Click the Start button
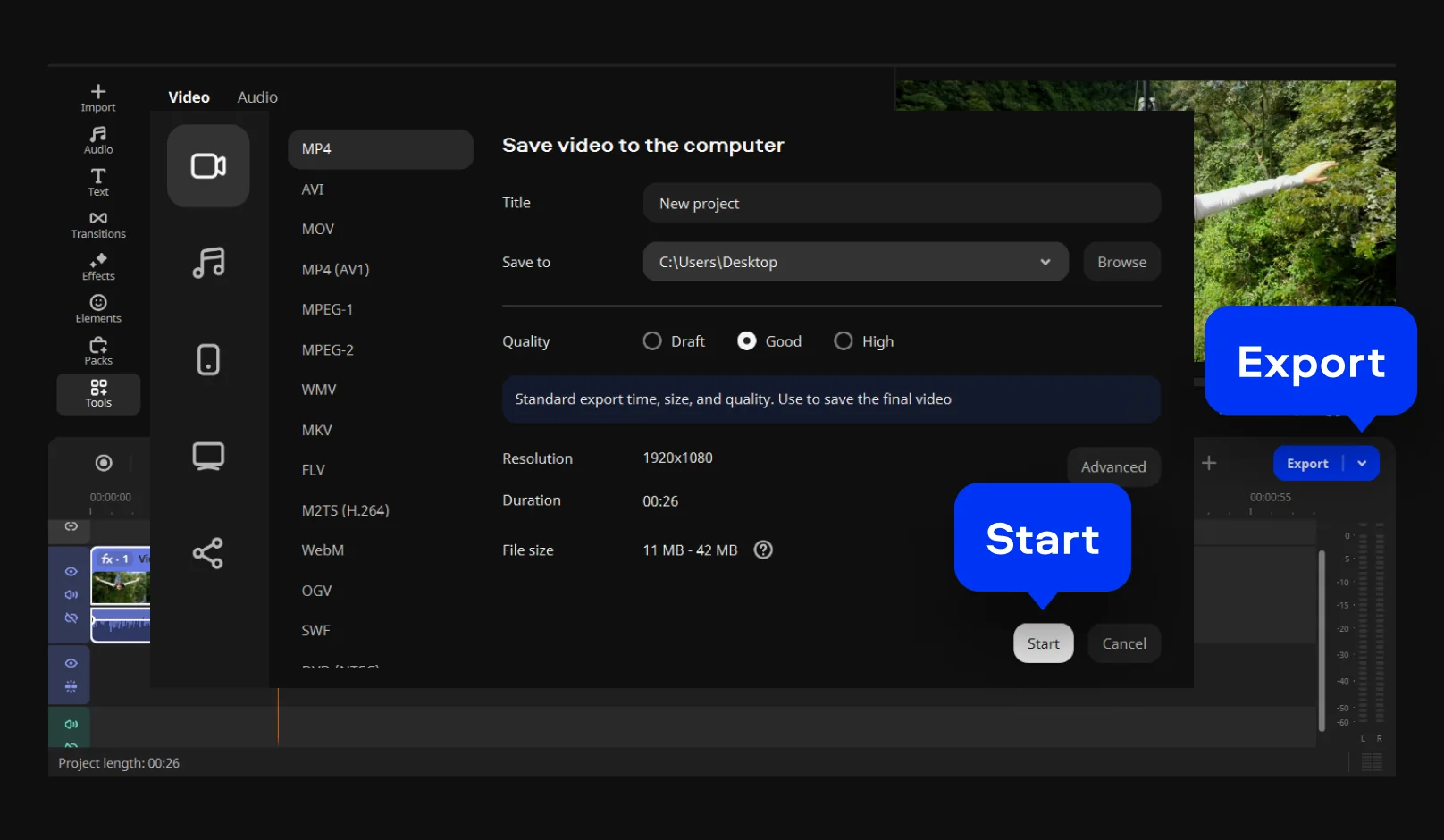The height and width of the screenshot is (840, 1444). [x=1043, y=643]
